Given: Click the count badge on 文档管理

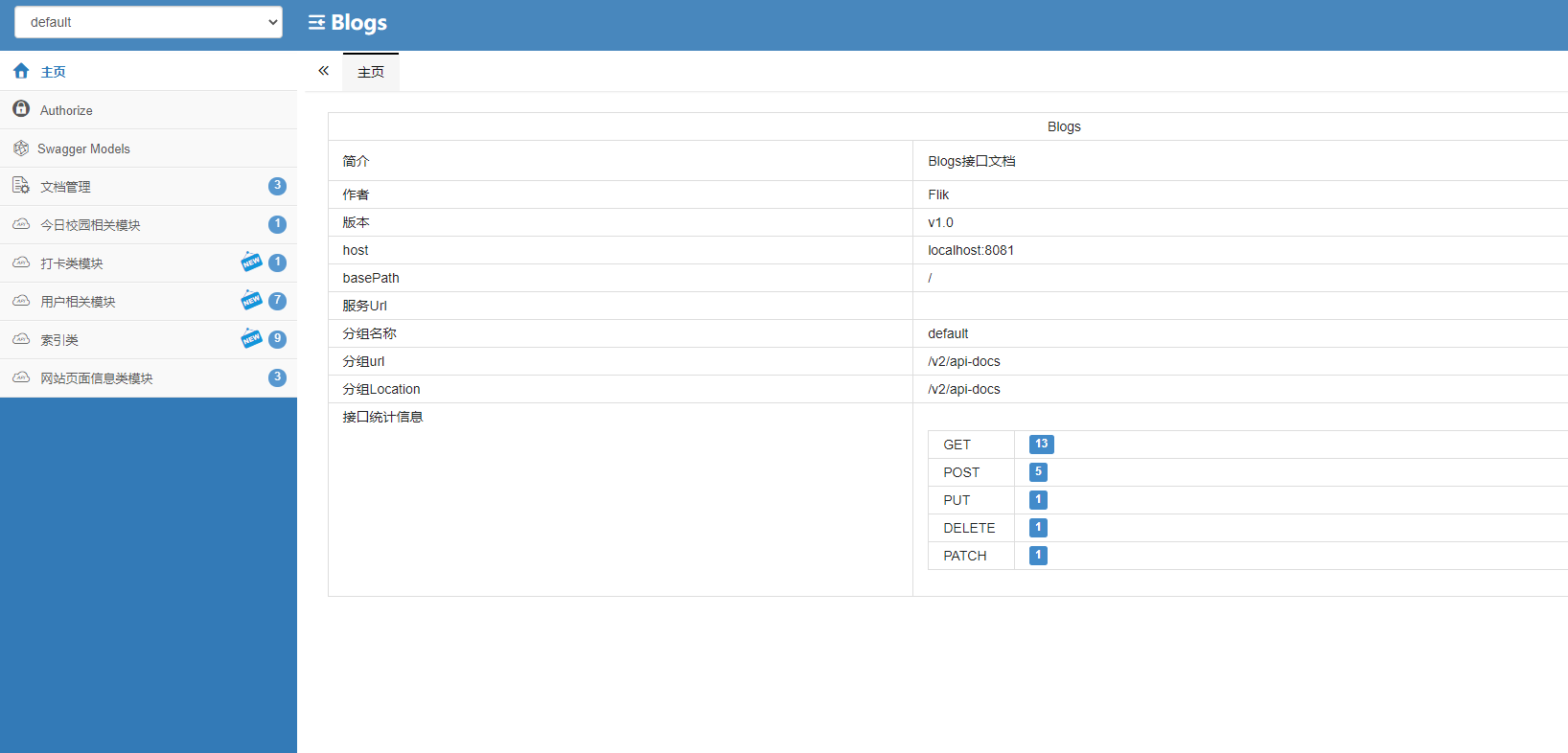Looking at the screenshot, I should (x=277, y=186).
